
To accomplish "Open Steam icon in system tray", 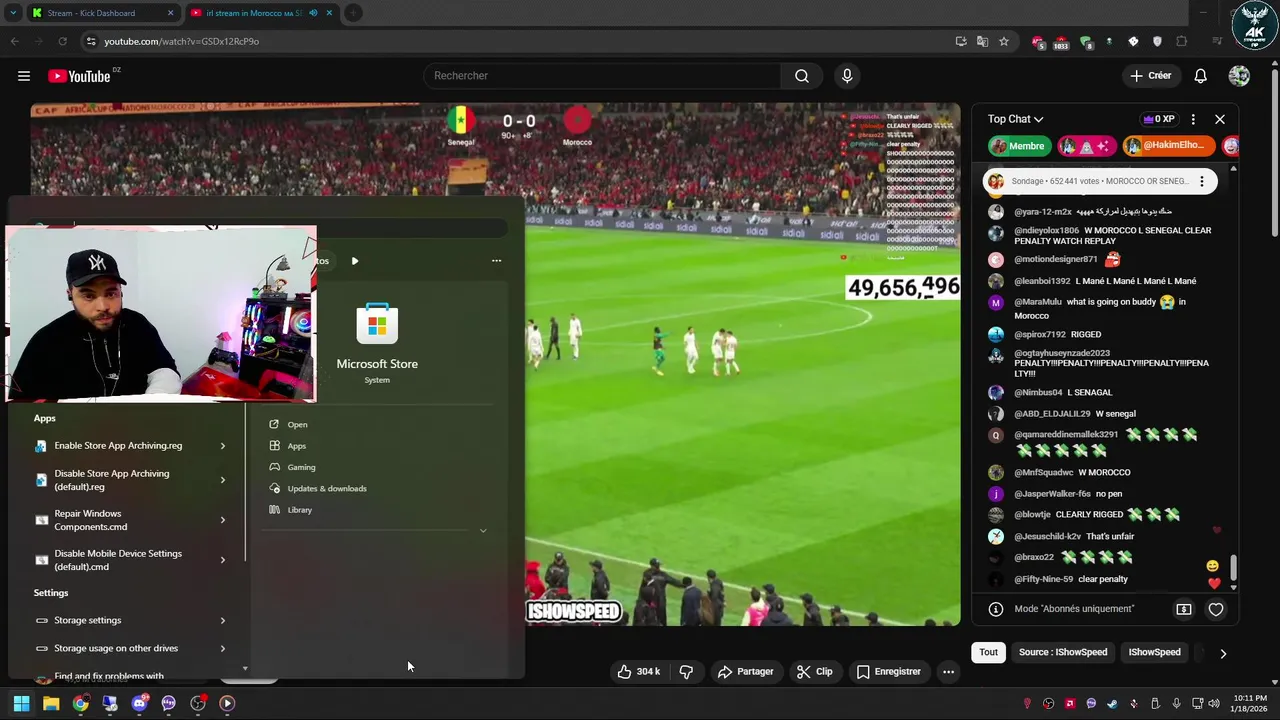I will point(1112,703).
